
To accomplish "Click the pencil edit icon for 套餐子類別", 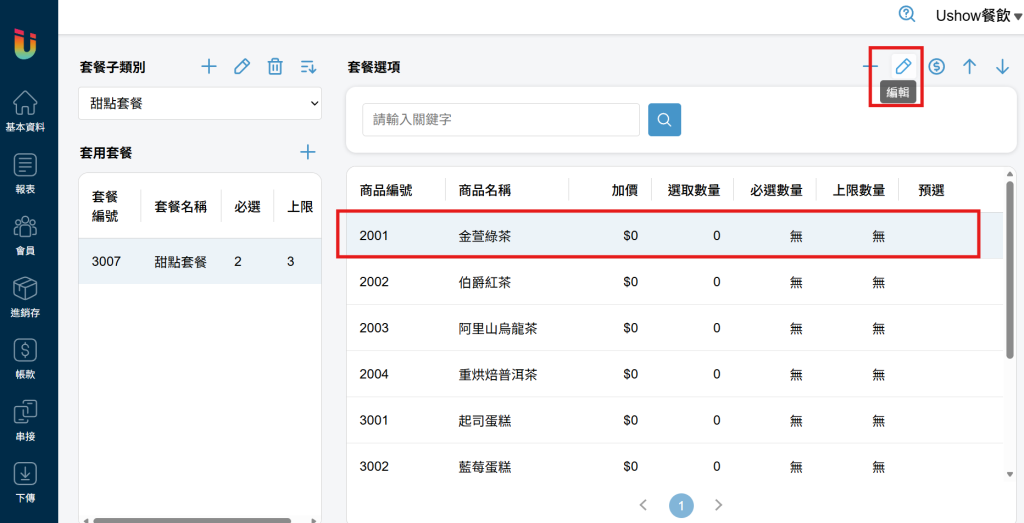I will (x=242, y=66).
